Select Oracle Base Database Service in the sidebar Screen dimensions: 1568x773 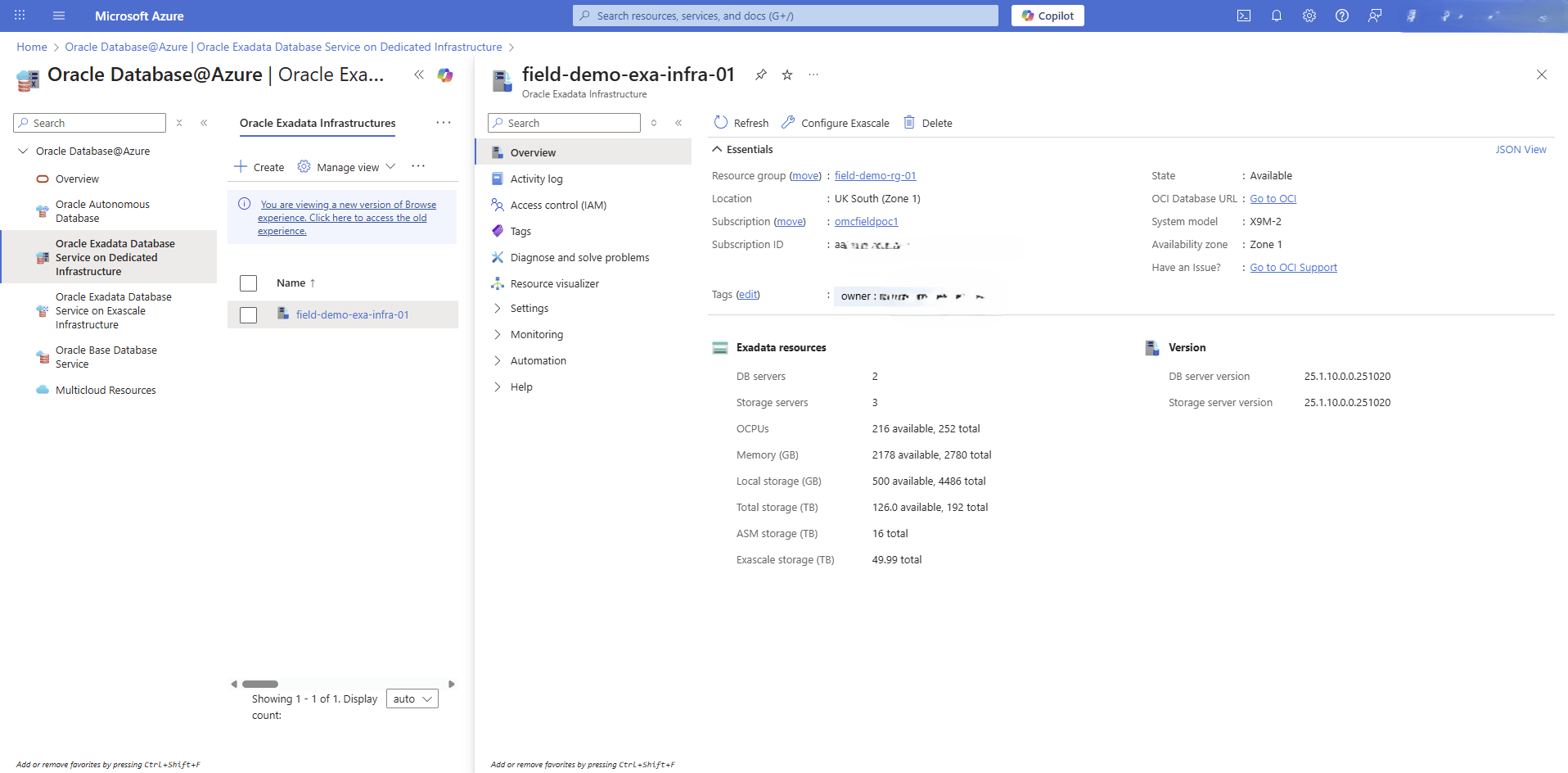pyautogui.click(x=106, y=356)
